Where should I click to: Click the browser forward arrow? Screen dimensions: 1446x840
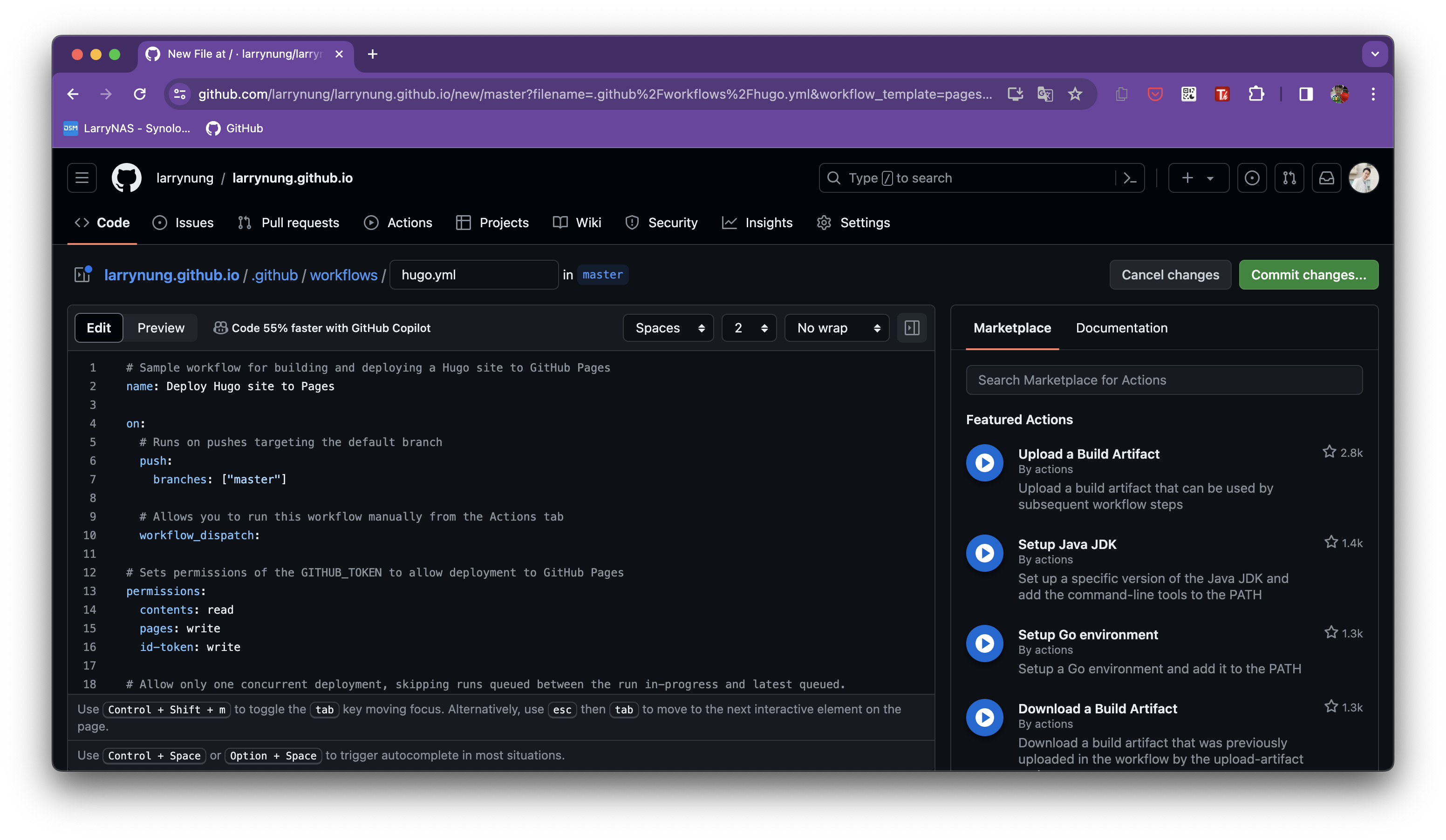[106, 94]
